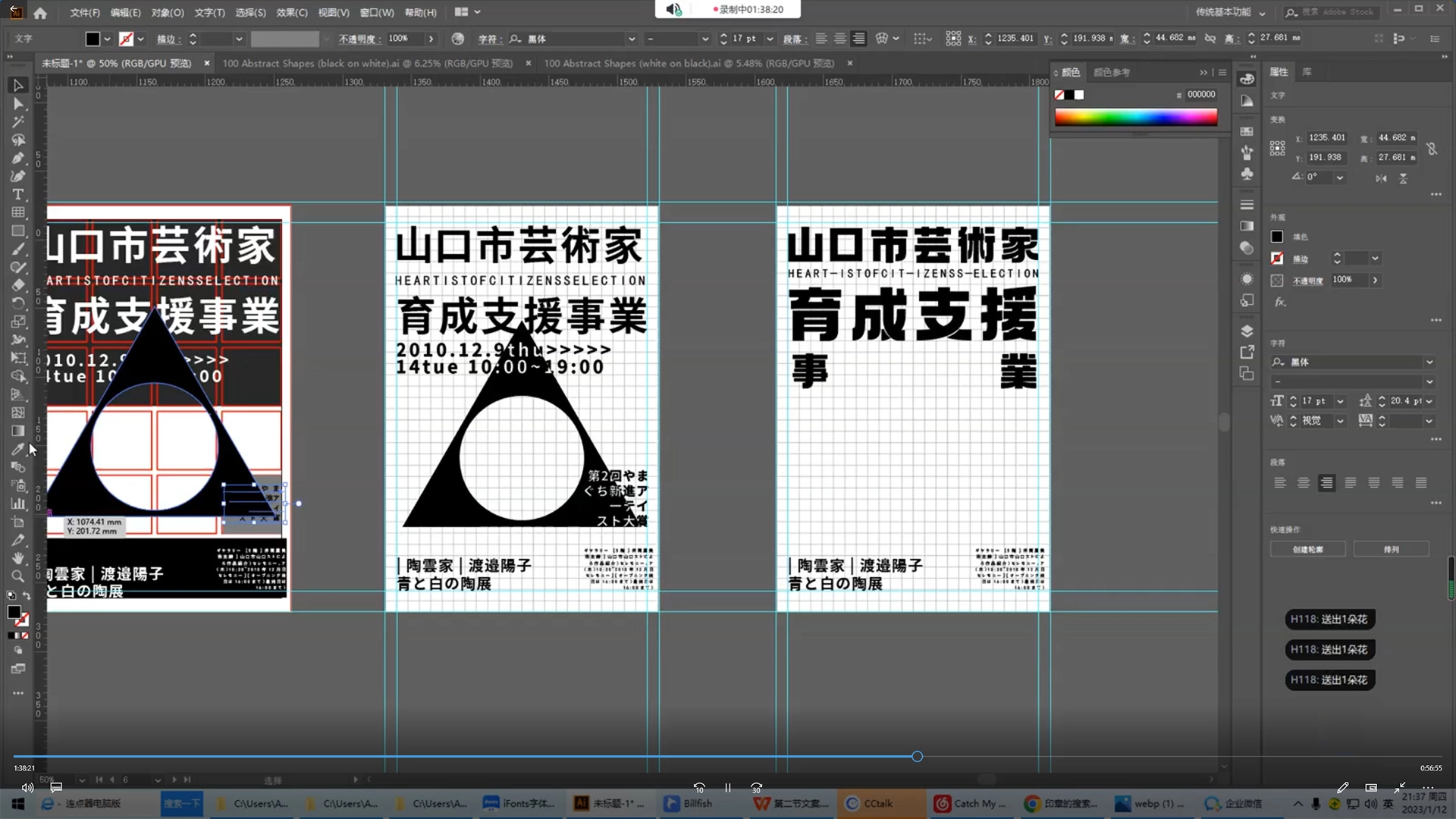The width and height of the screenshot is (1456, 819).
Task: Select the Pen tool in toolbar
Action: pyautogui.click(x=18, y=158)
